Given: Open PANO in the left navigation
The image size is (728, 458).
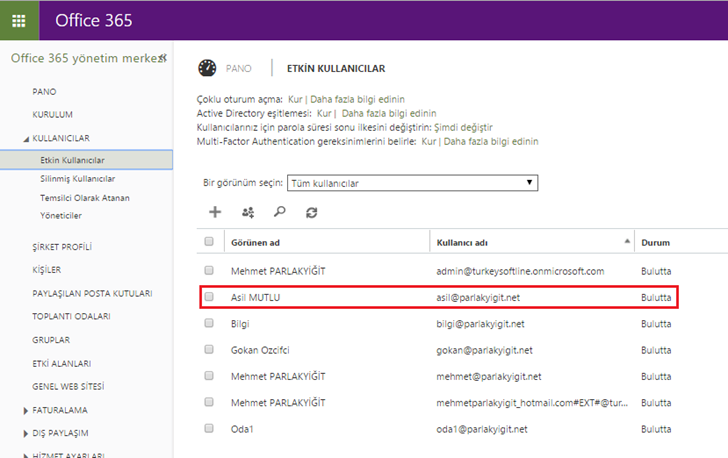Looking at the screenshot, I should point(44,92).
